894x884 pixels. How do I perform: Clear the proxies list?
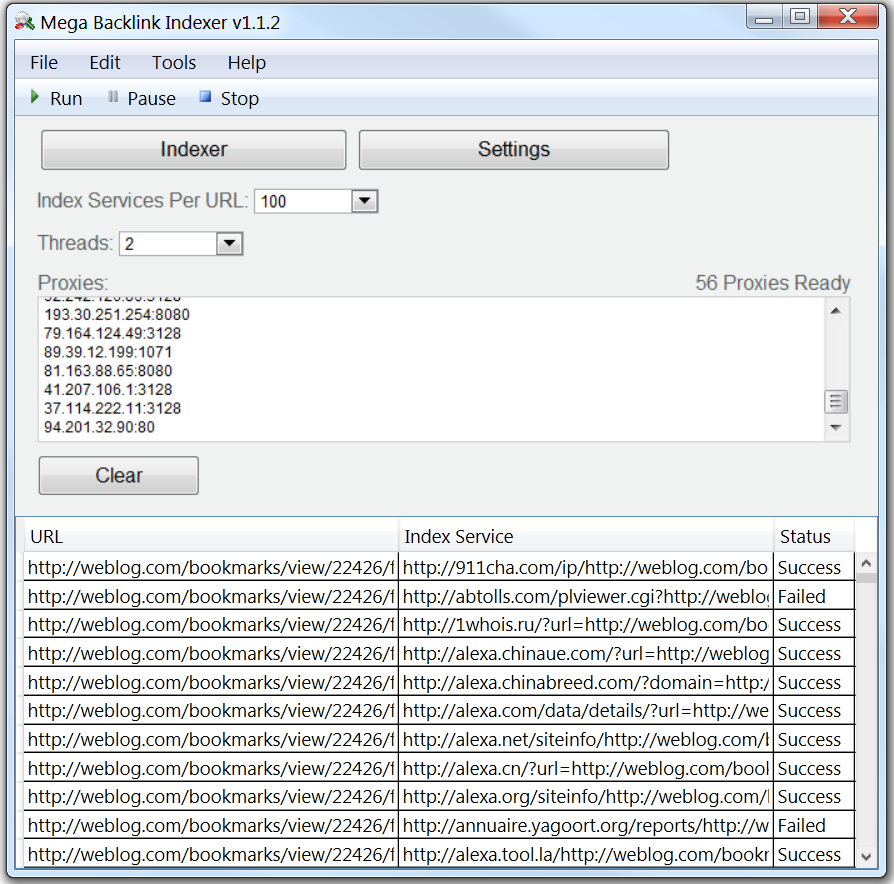[x=118, y=475]
